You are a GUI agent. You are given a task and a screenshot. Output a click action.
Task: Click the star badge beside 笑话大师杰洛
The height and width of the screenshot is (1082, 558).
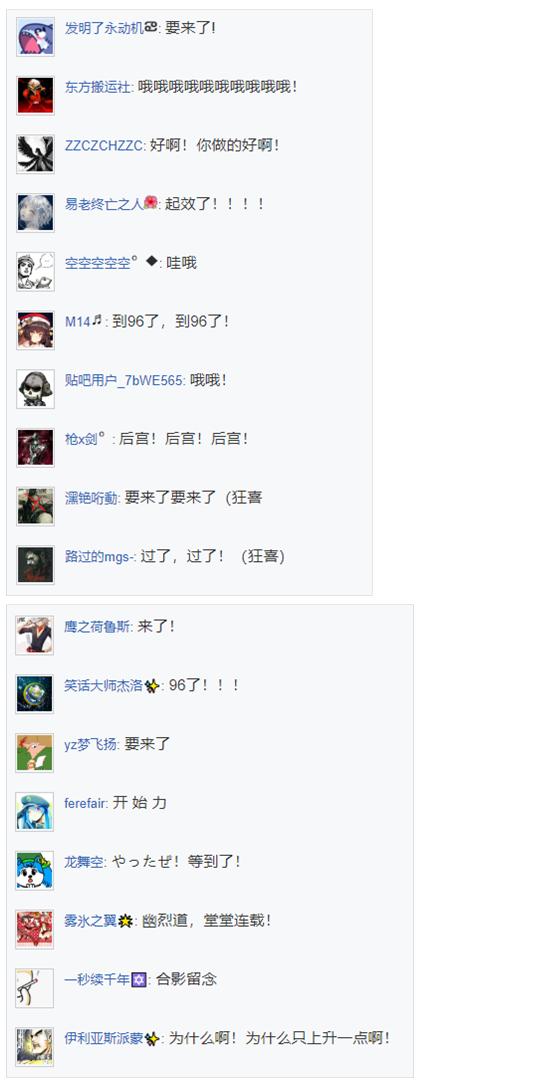tap(152, 686)
